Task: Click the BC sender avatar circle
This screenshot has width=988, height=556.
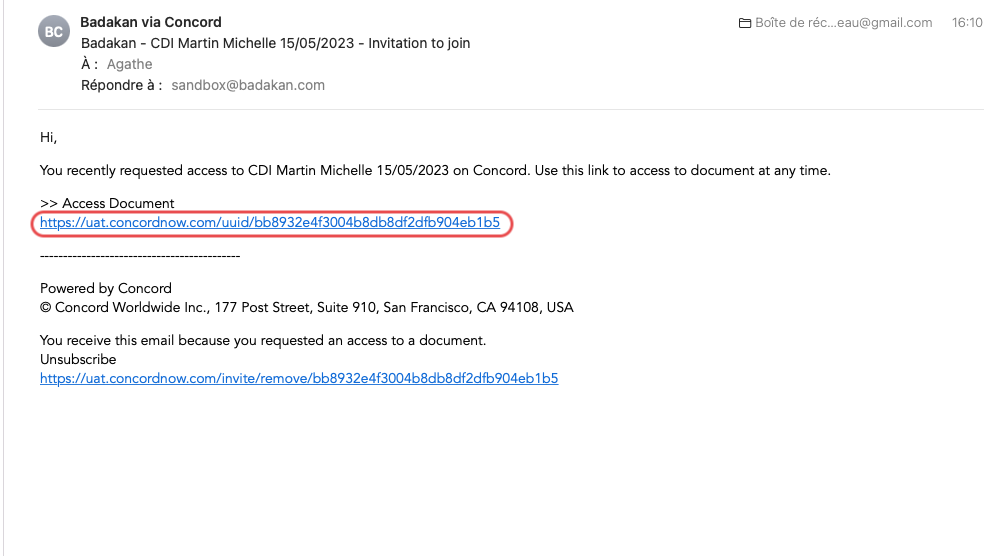Action: pos(54,32)
